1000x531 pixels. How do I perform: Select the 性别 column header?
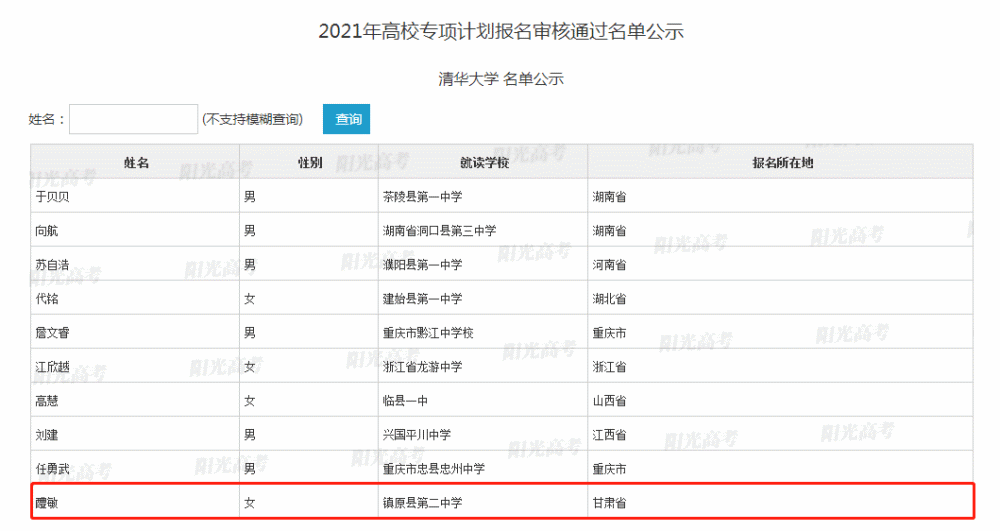(310, 163)
